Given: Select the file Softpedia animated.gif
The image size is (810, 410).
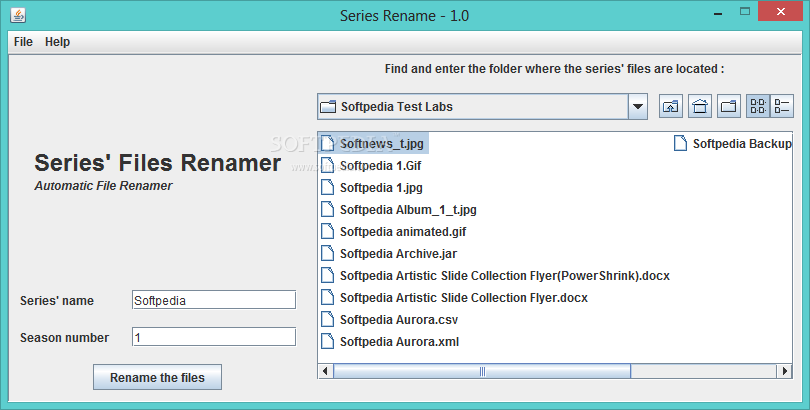Looking at the screenshot, I should 393,231.
